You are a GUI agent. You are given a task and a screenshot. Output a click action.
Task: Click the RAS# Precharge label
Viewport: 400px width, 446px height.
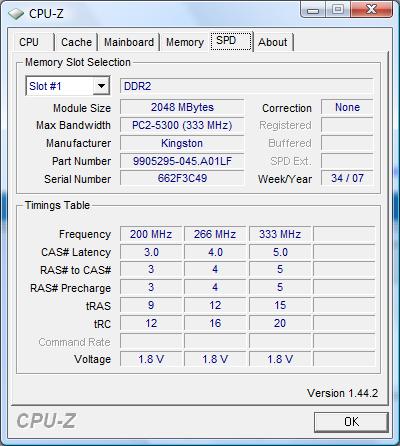[70, 288]
